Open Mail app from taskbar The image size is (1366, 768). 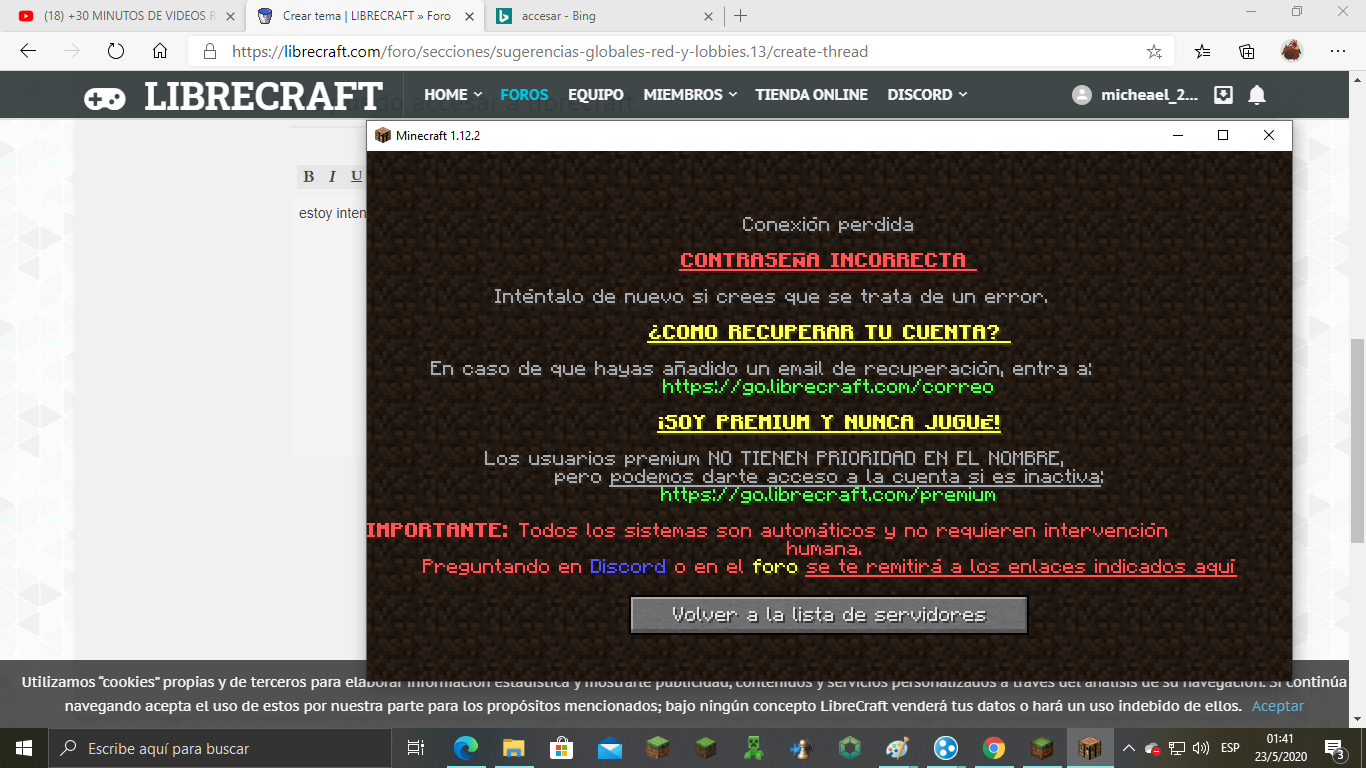(x=610, y=748)
